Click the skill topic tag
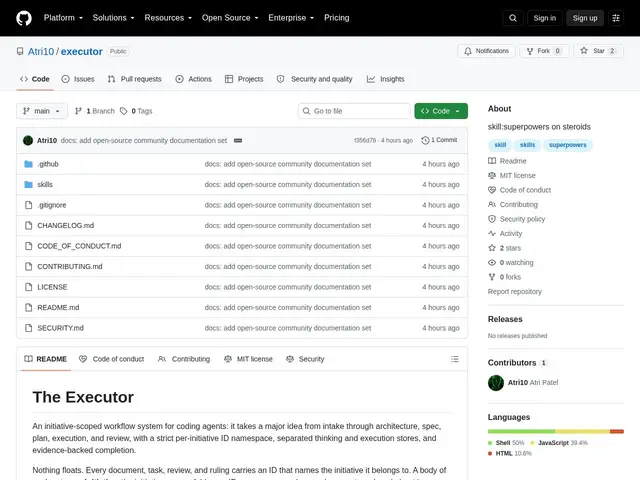This screenshot has height=480, width=640. 500,145
